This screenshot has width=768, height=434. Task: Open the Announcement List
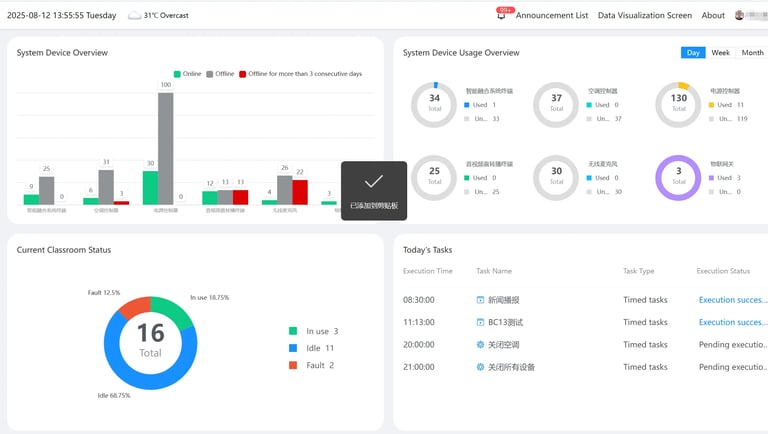pos(552,16)
